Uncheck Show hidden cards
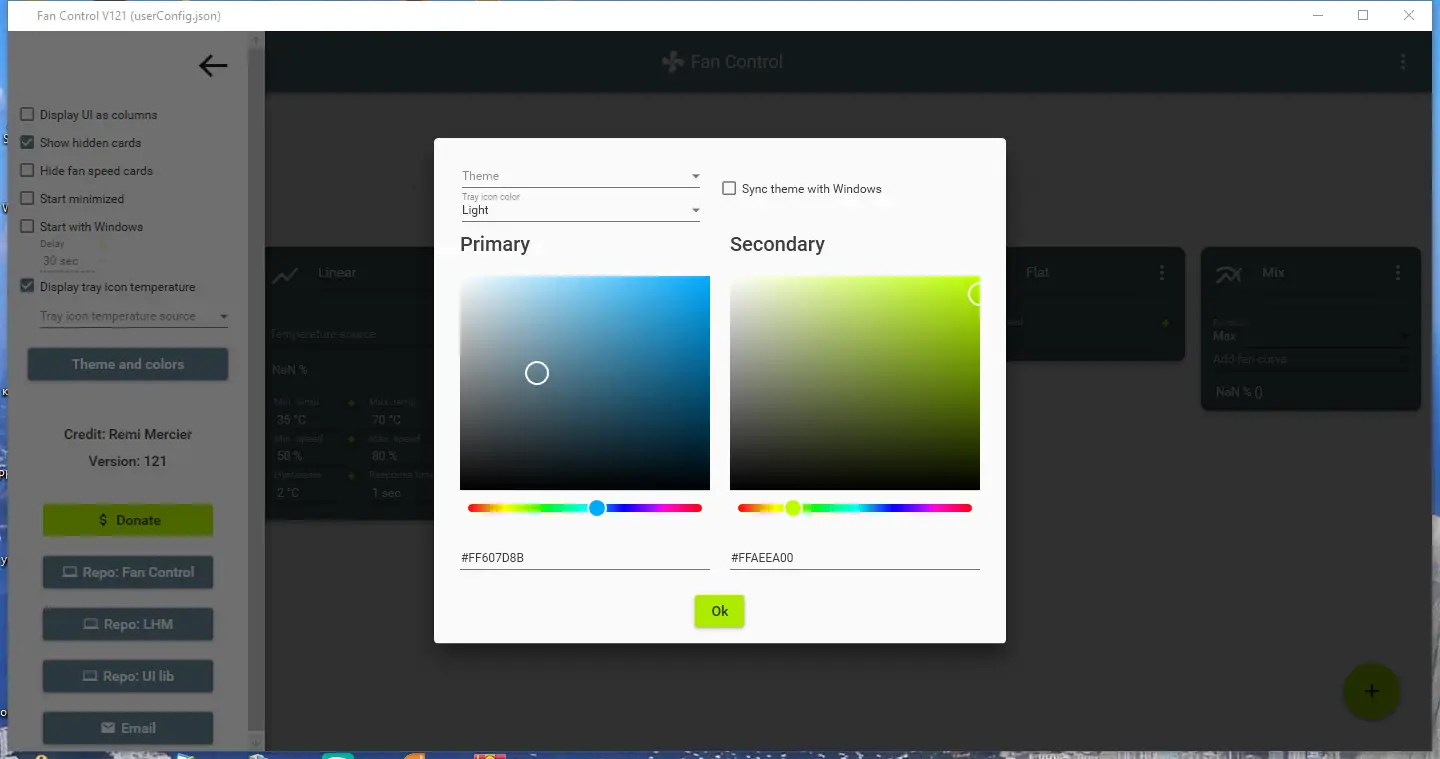 tap(28, 143)
